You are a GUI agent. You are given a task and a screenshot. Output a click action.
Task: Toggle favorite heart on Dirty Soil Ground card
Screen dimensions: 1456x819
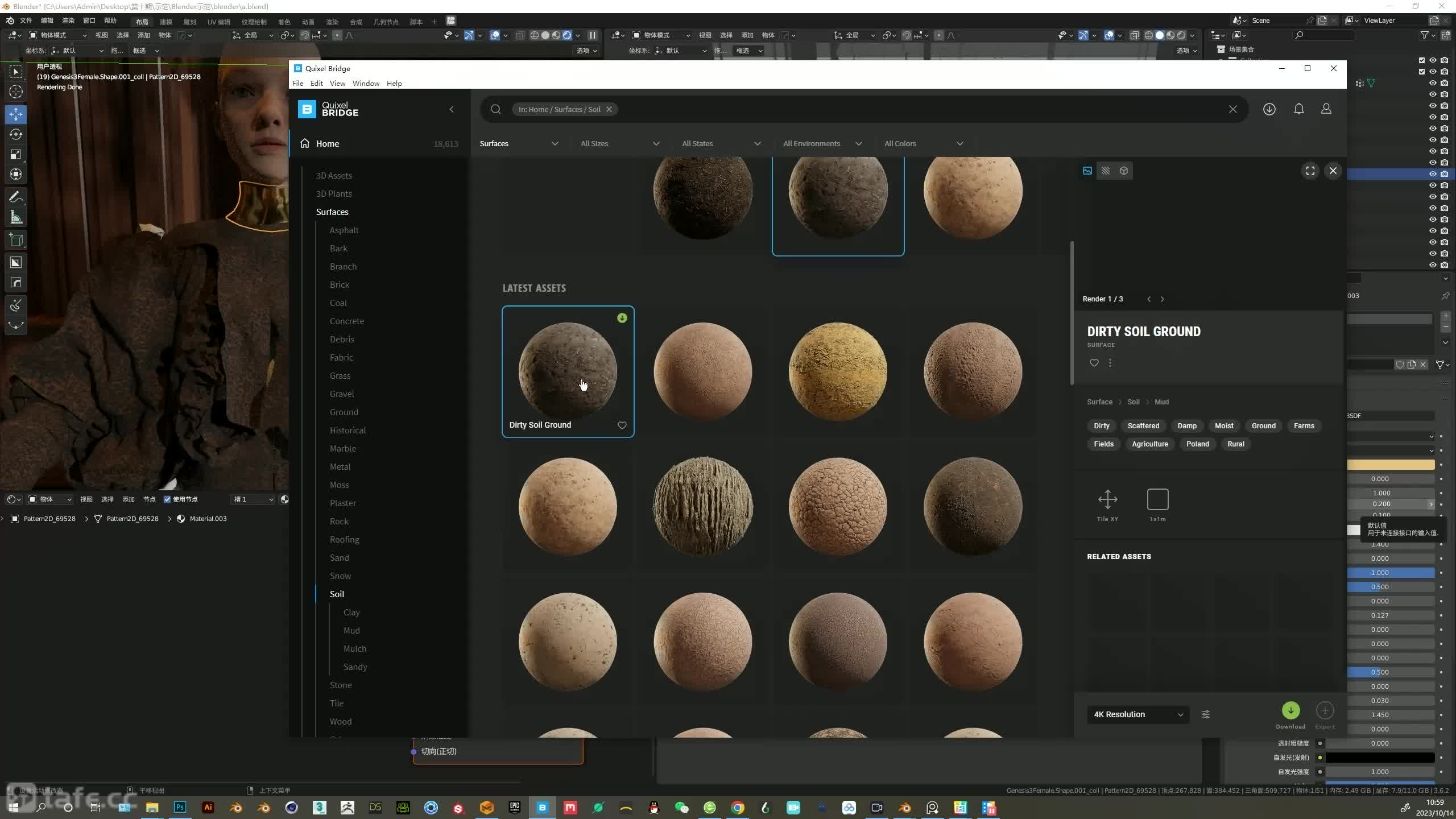coord(622,425)
